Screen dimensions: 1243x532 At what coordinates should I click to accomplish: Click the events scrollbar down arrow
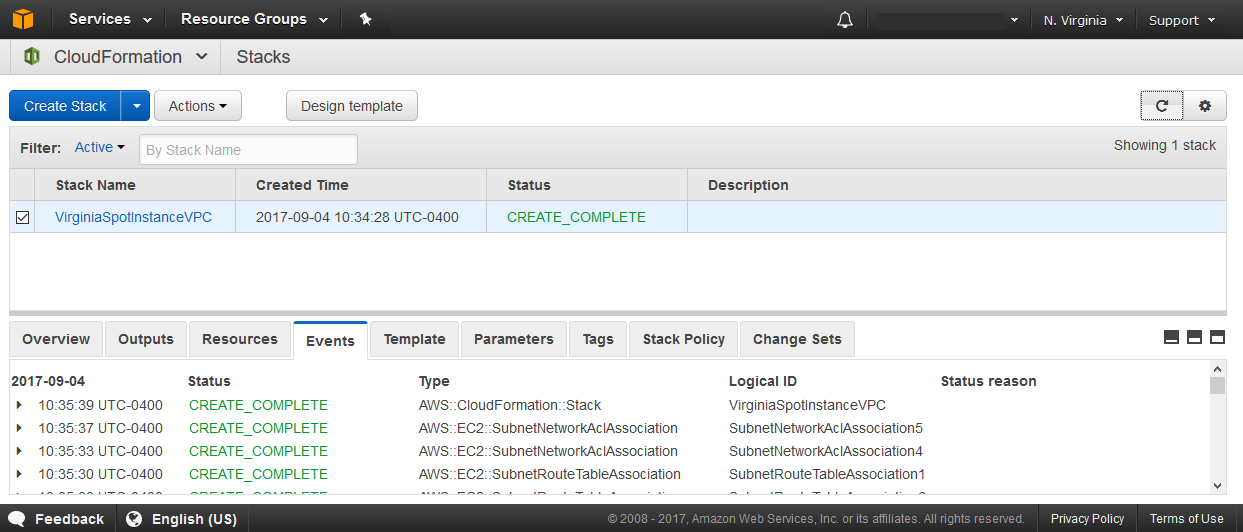click(1217, 485)
